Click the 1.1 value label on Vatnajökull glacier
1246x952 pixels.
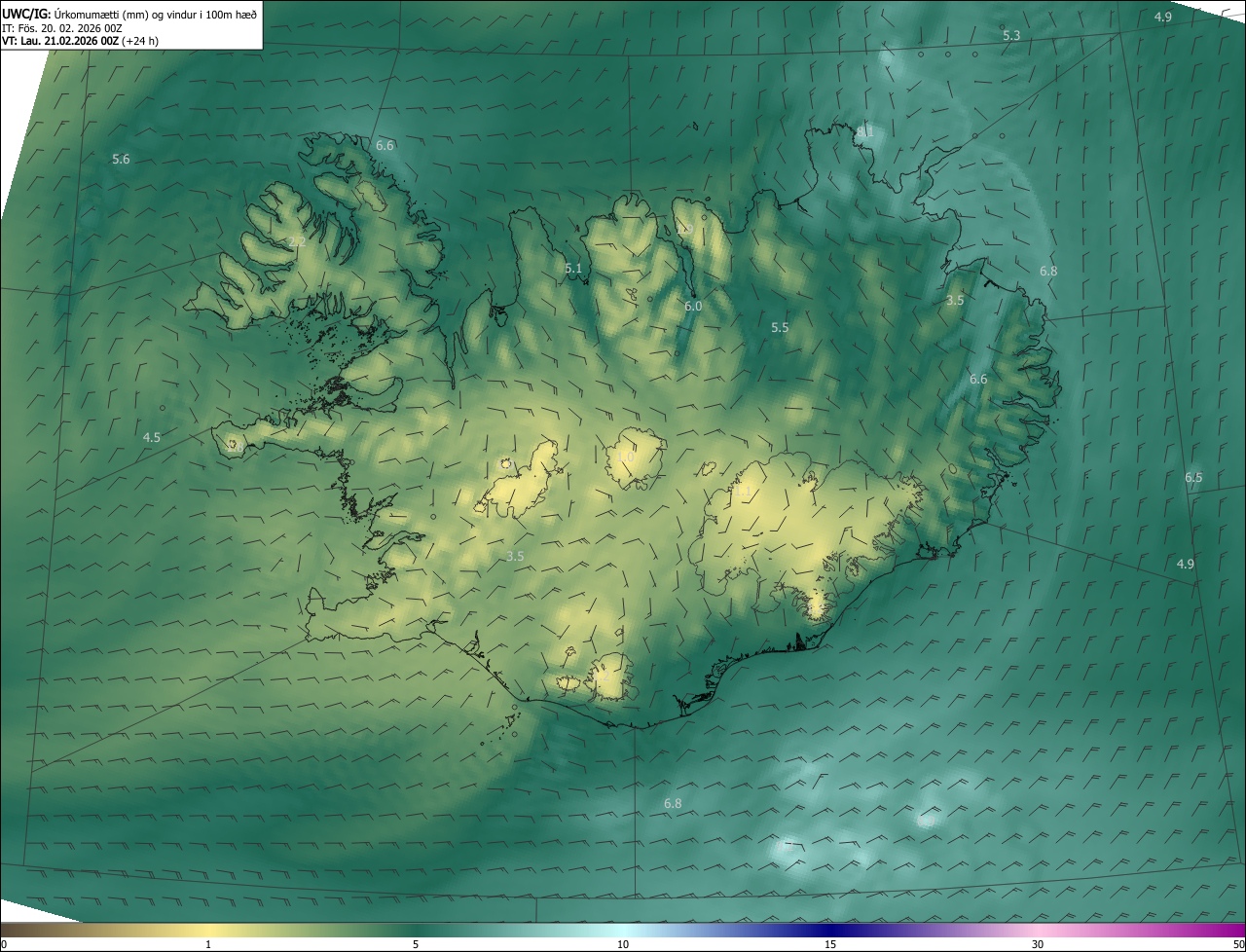(x=742, y=493)
